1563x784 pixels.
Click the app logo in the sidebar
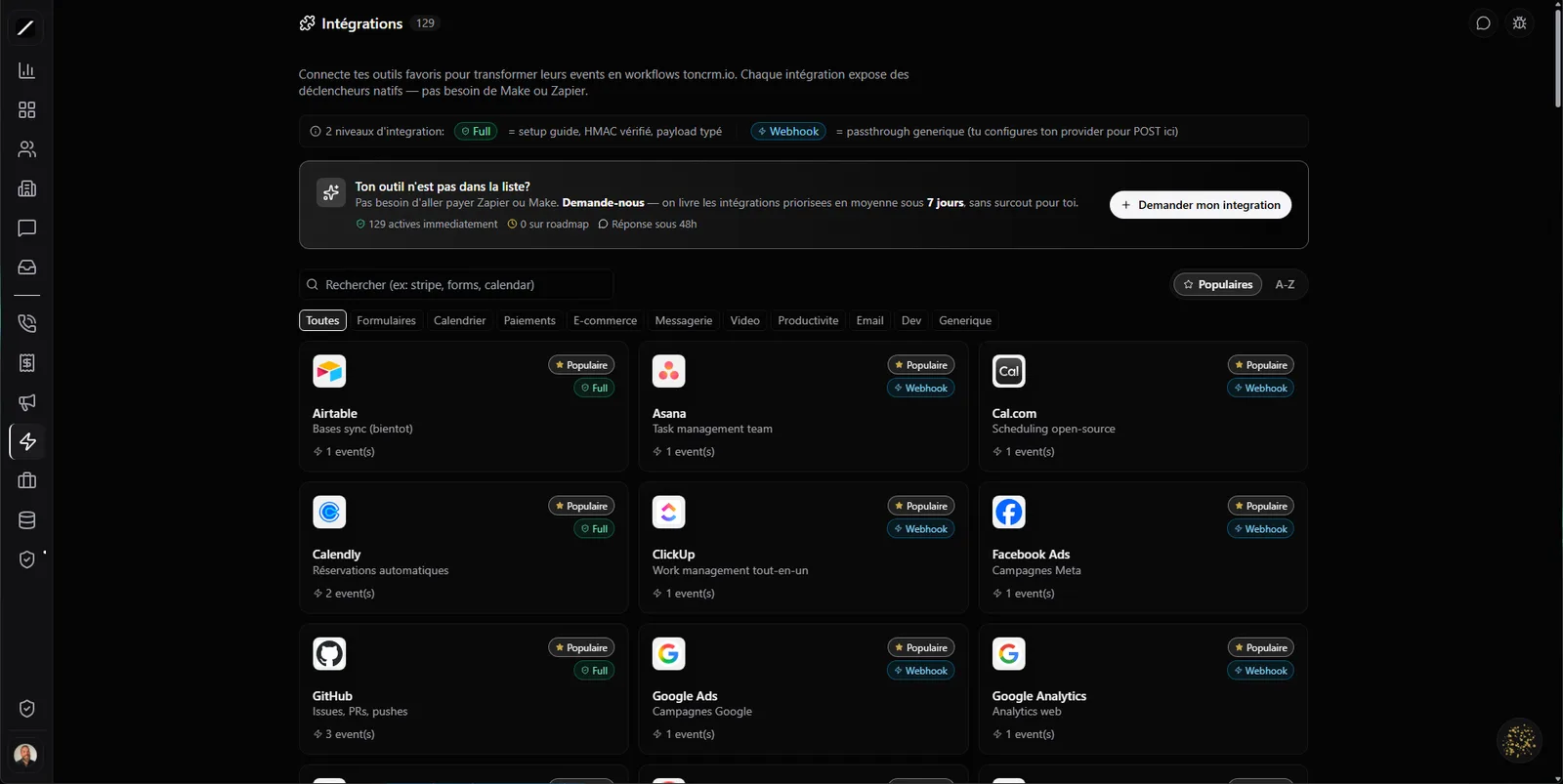click(x=26, y=28)
